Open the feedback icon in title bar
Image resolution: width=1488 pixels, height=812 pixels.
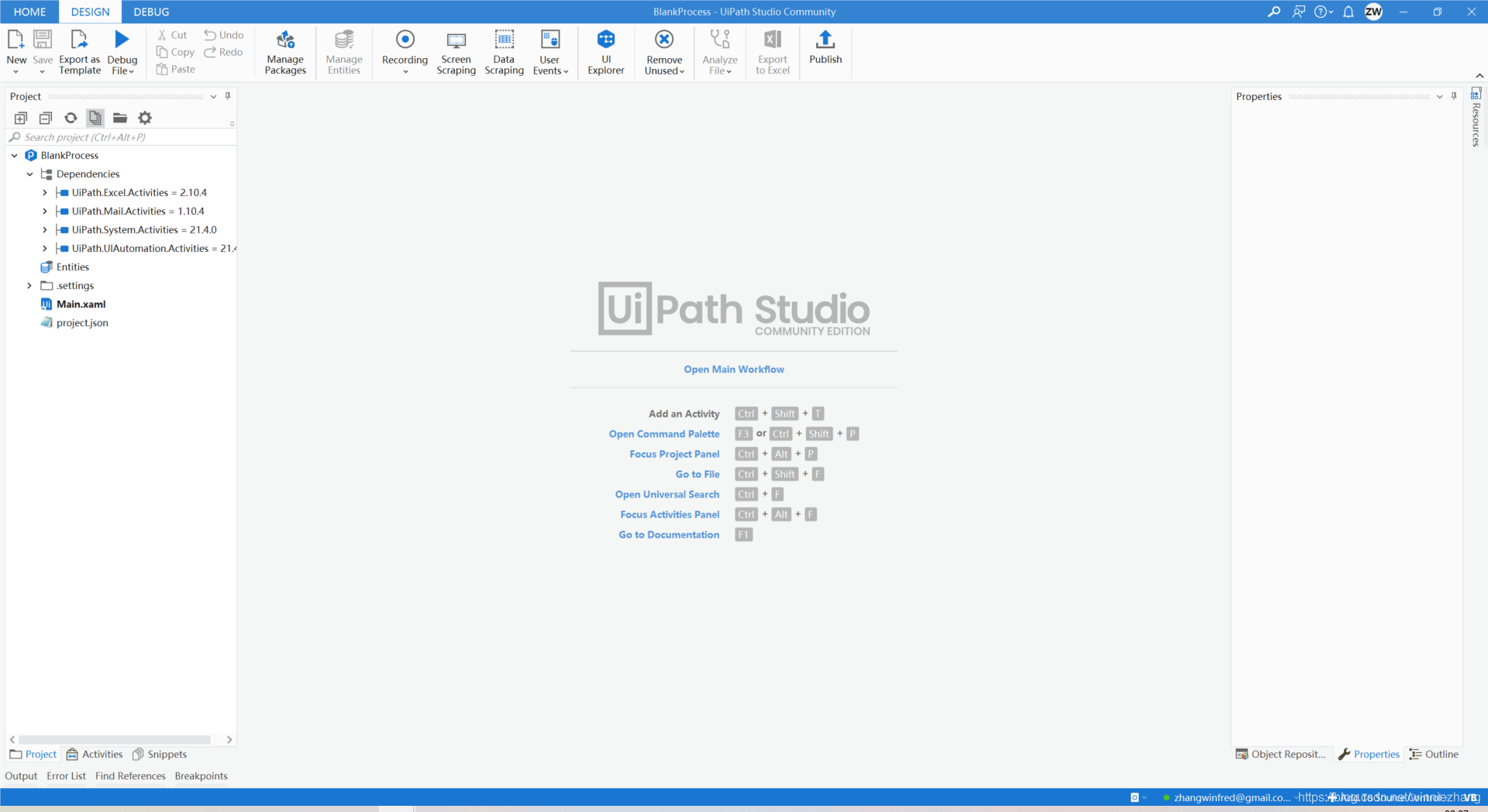pyautogui.click(x=1299, y=12)
